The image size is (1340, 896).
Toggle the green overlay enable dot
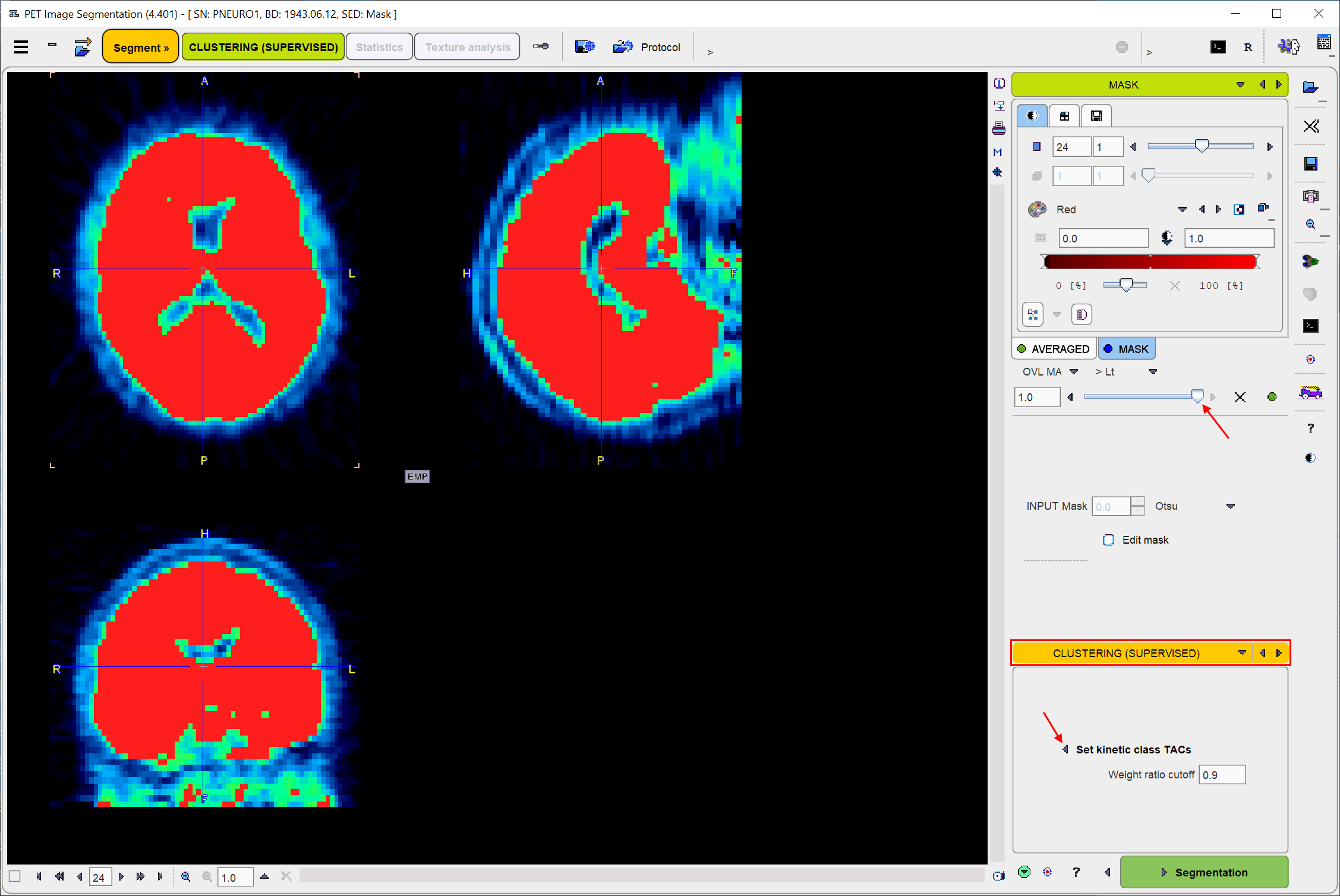point(1272,397)
